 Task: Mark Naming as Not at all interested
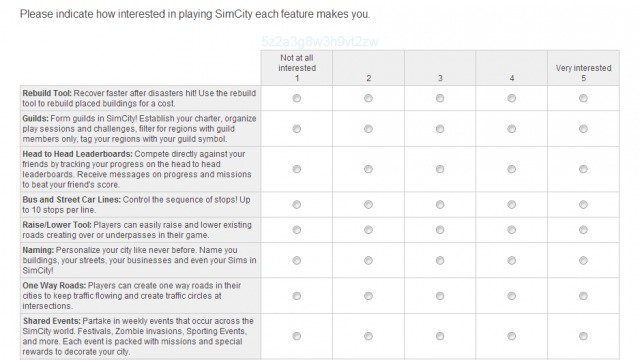297,260
